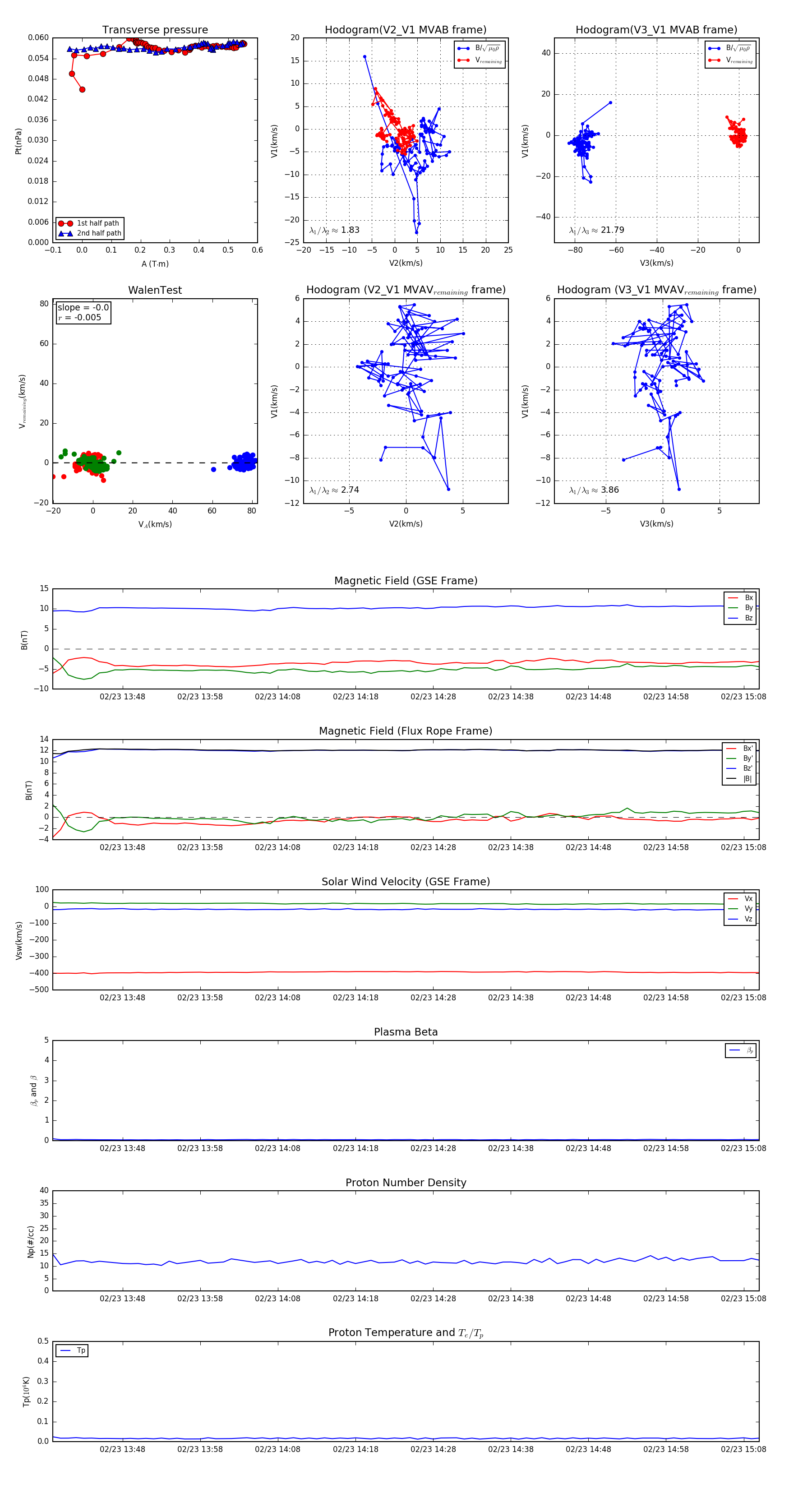Image resolution: width=812 pixels, height=1489 pixels.
Task: Click "02/23 14:28" tick under the Solar Wind Velocity plot
Action: (x=433, y=998)
